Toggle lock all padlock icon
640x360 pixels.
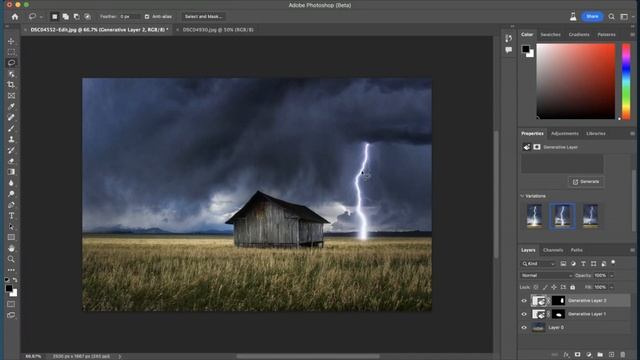pos(572,287)
